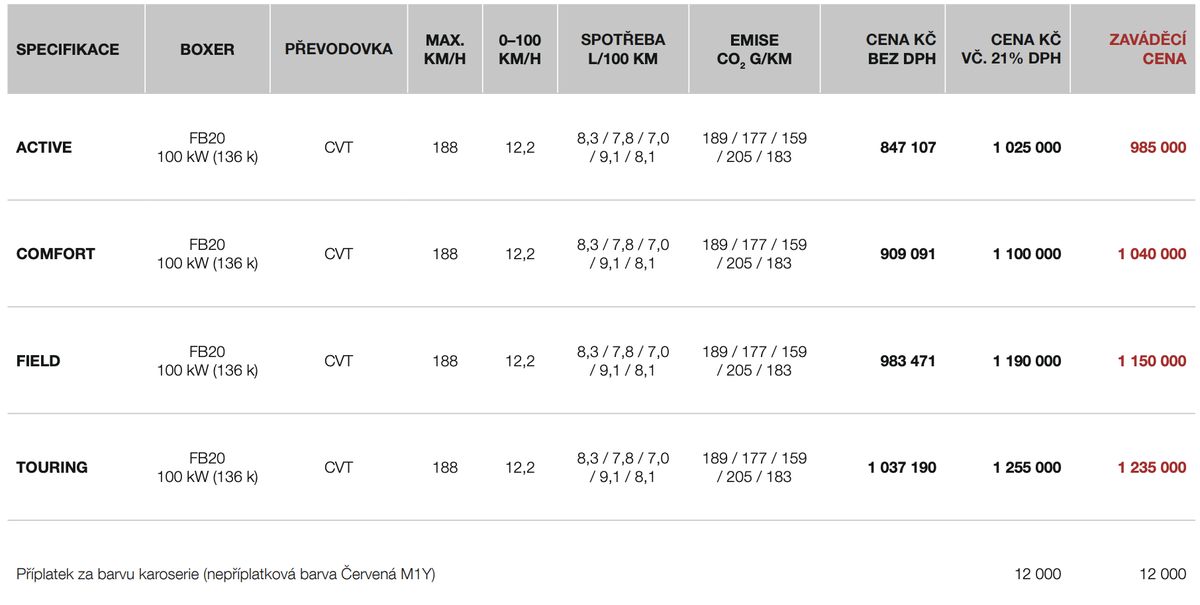1200x605 pixels.
Task: Click introductory price 1 150 000 for Field
Action: 1152,361
